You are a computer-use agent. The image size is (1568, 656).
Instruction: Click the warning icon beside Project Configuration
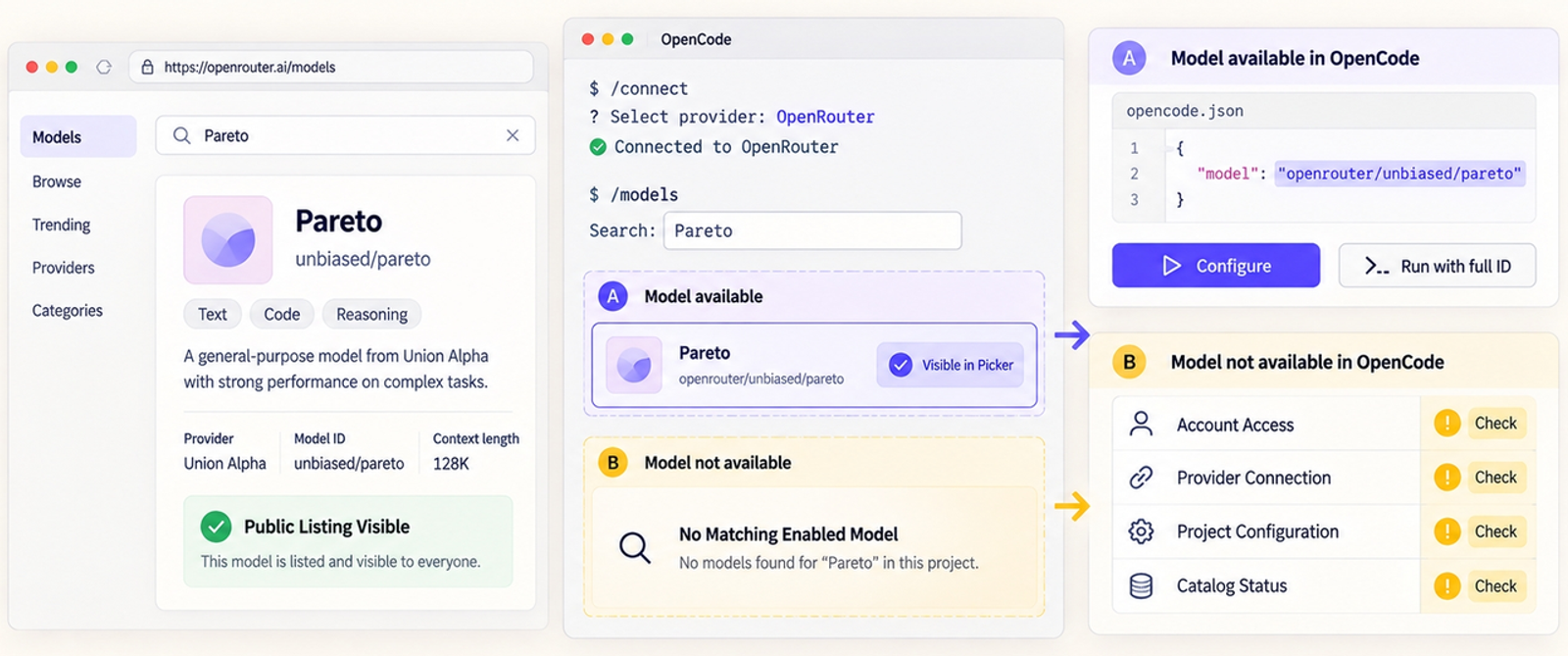(1447, 531)
